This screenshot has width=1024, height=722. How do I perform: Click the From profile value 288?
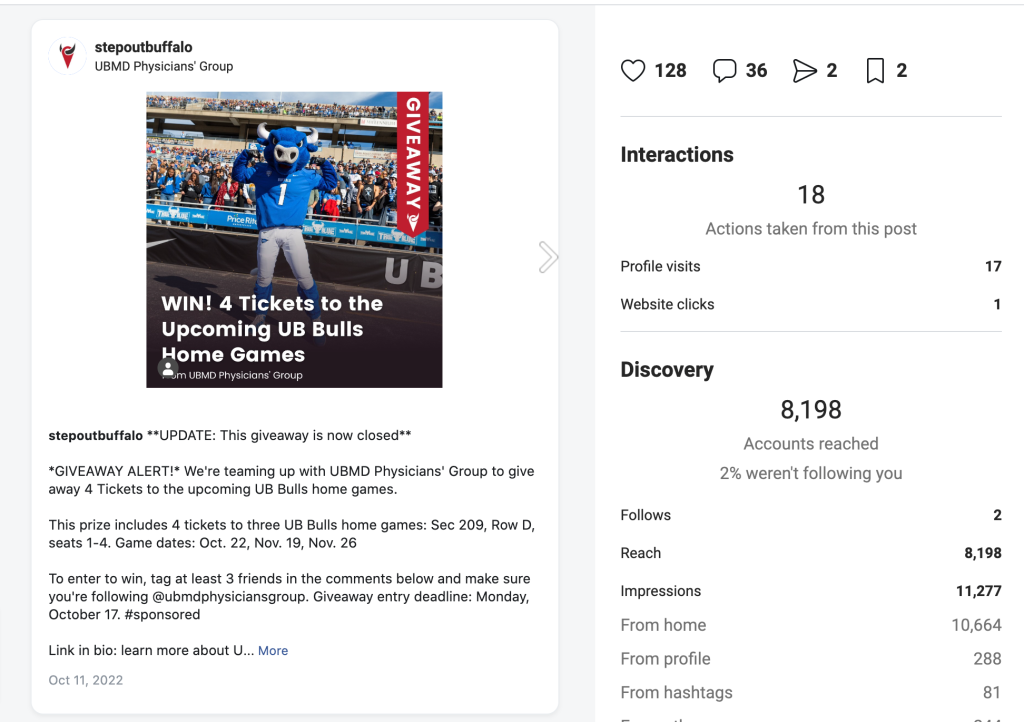point(987,659)
